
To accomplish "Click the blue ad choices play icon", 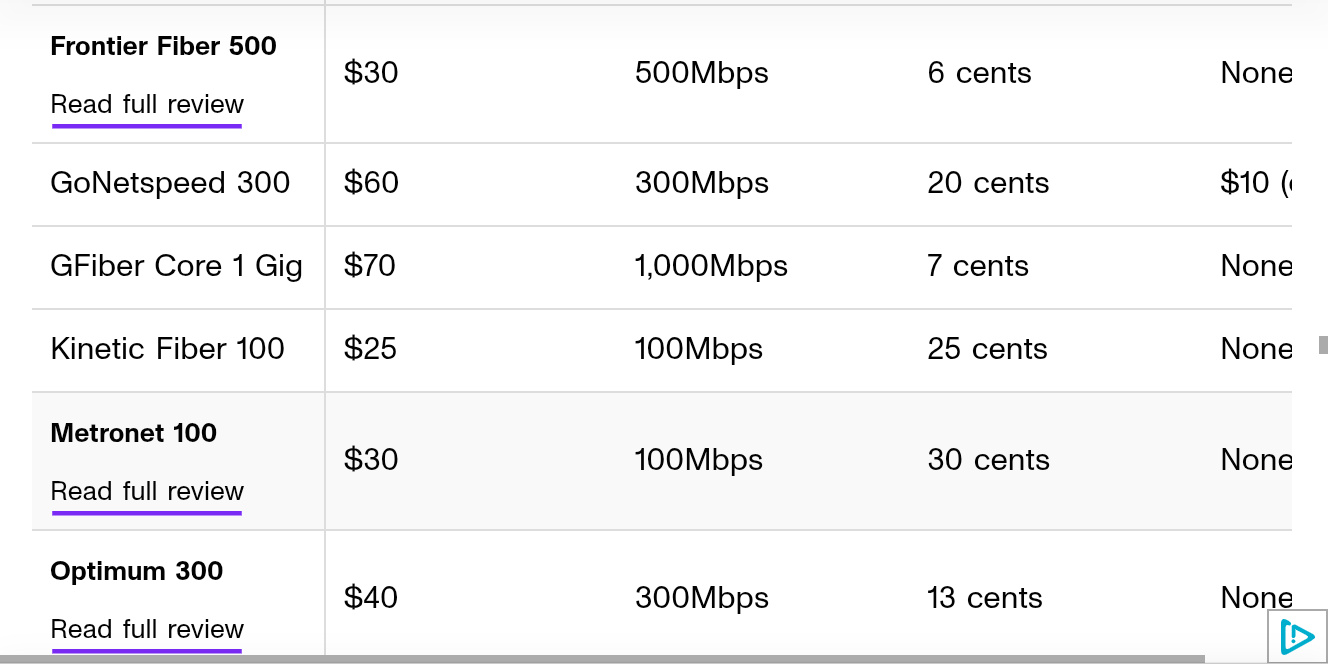I will pyautogui.click(x=1297, y=636).
